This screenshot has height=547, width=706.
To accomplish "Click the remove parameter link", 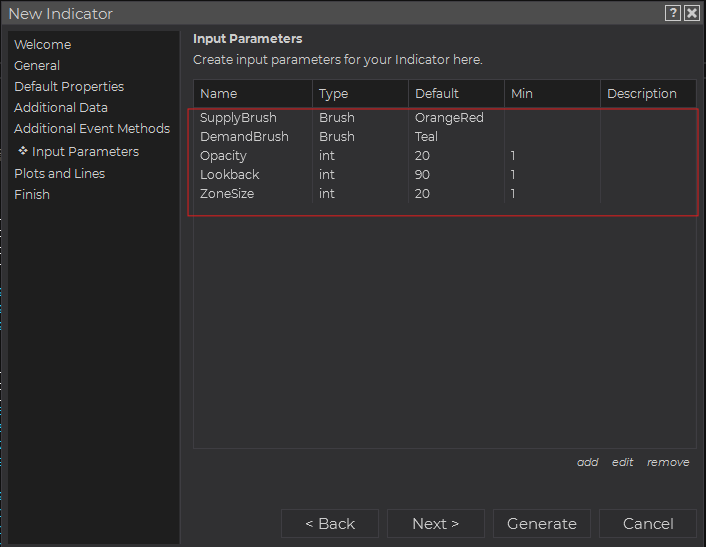I will click(x=668, y=462).
